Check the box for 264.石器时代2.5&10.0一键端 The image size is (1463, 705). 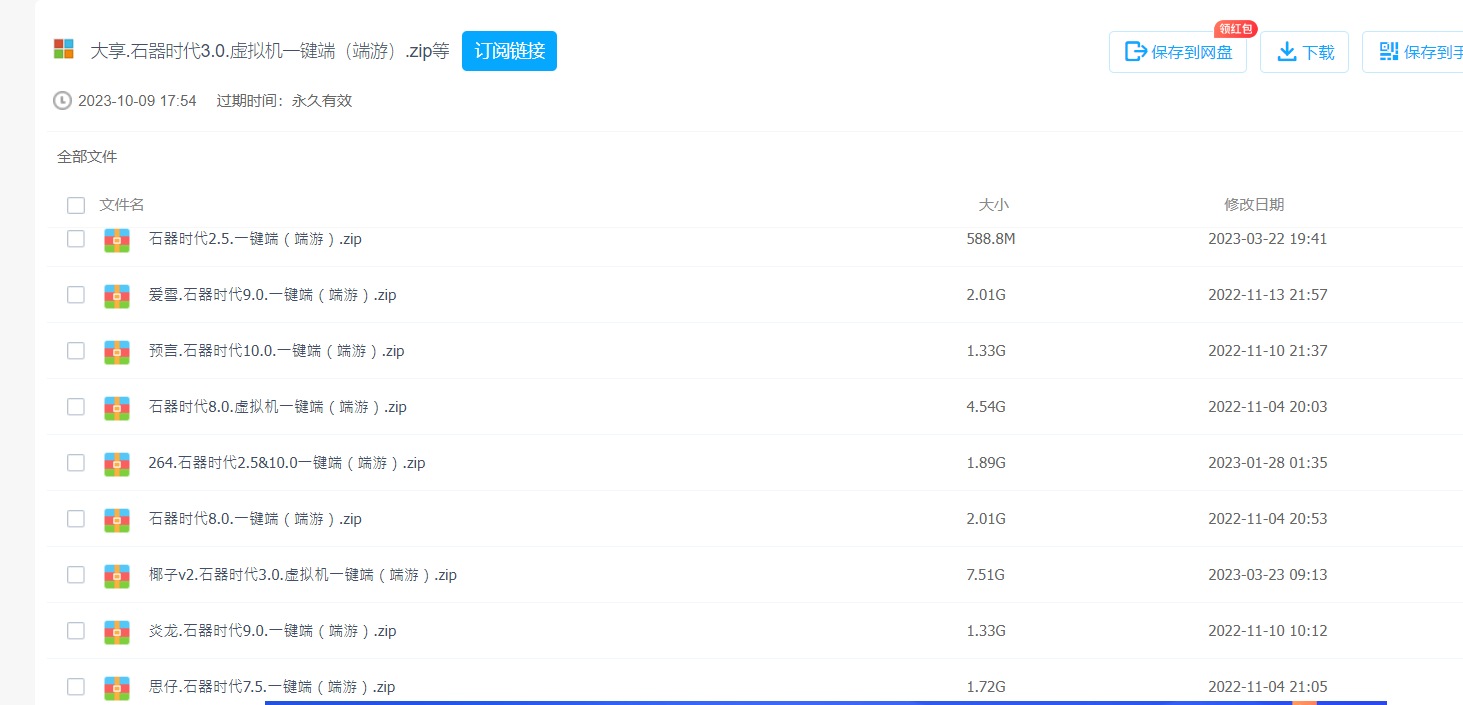coord(76,463)
